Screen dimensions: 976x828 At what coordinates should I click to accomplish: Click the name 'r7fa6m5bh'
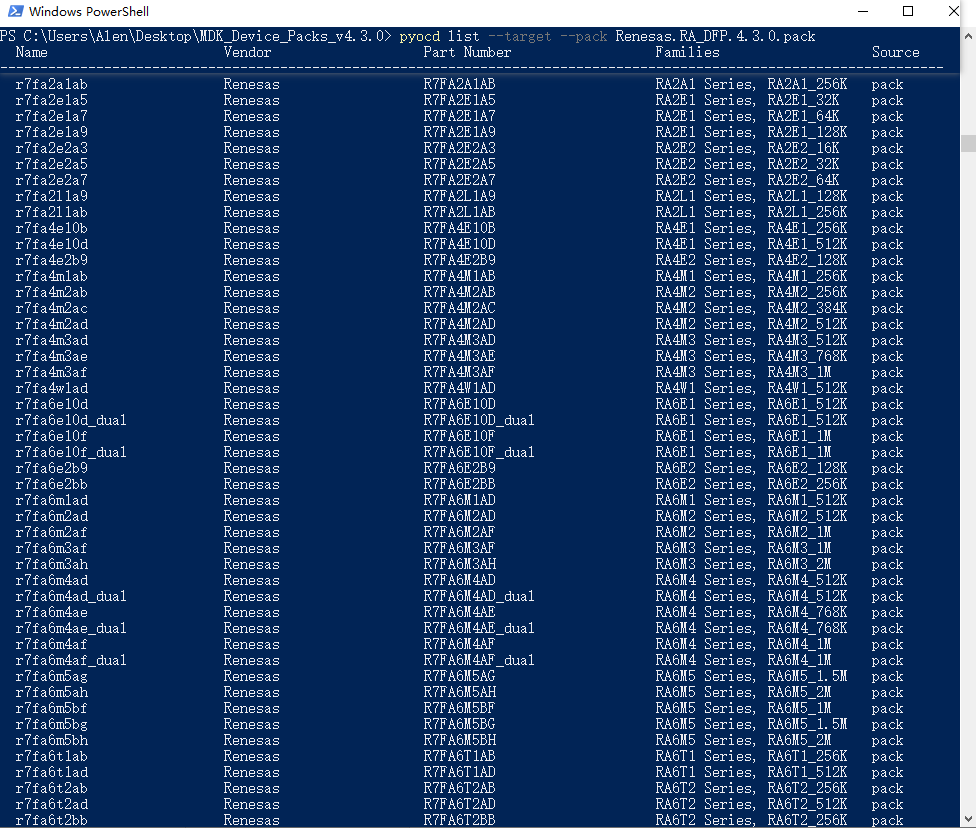tap(52, 740)
